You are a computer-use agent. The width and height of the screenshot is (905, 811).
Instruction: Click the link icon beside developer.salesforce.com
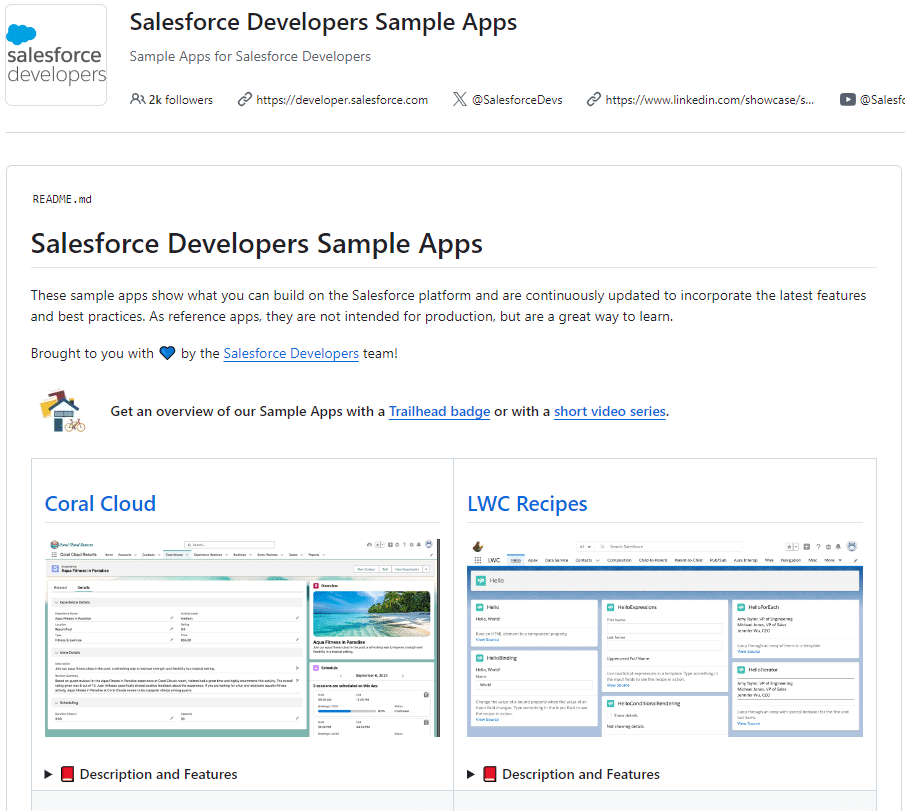[245, 99]
